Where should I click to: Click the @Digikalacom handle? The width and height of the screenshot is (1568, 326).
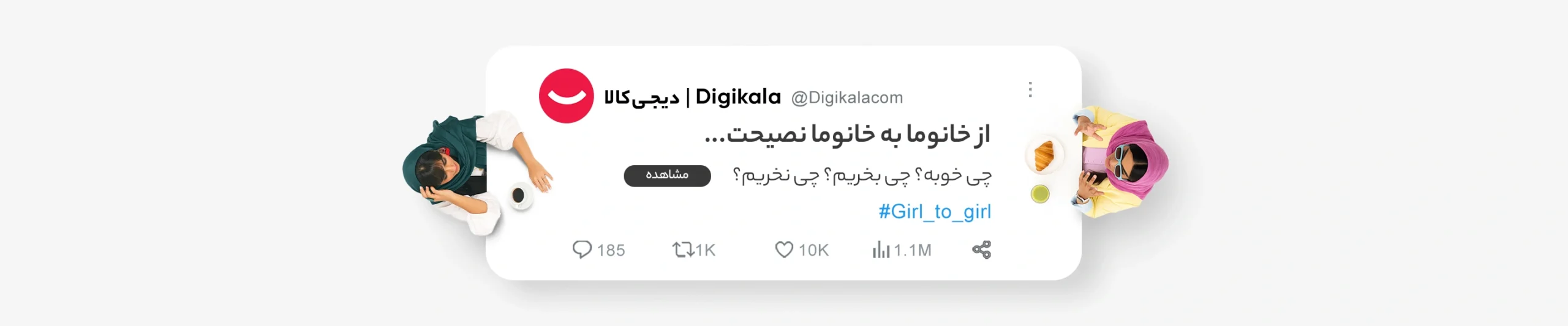coord(846,98)
